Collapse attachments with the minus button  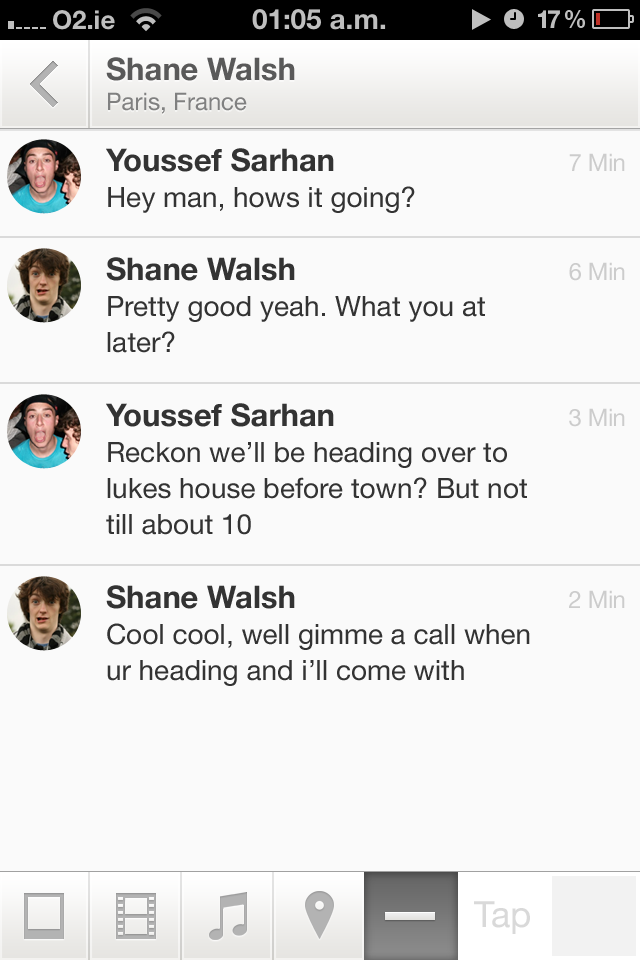(410, 915)
